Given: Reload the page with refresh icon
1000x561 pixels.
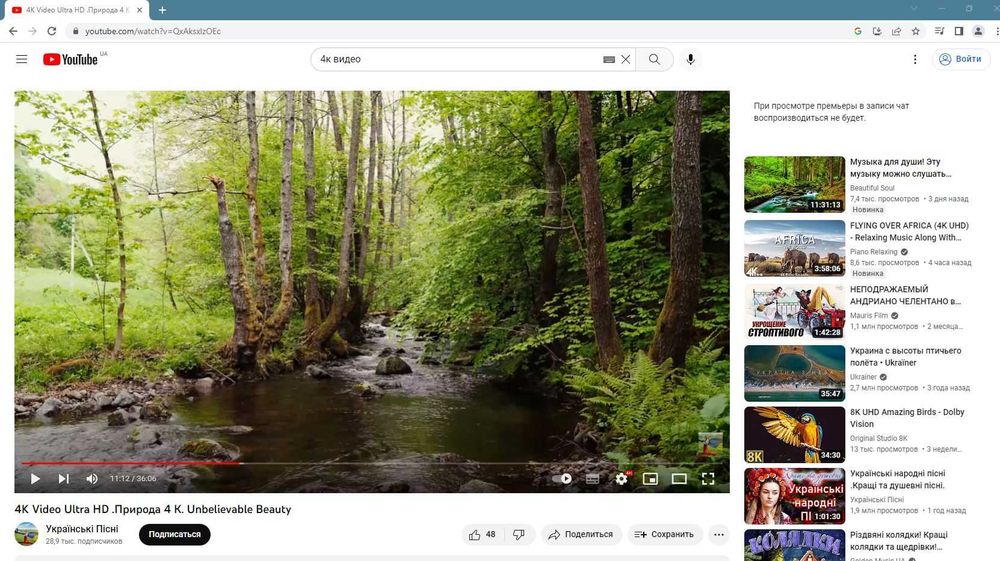Looking at the screenshot, I should coord(52,31).
